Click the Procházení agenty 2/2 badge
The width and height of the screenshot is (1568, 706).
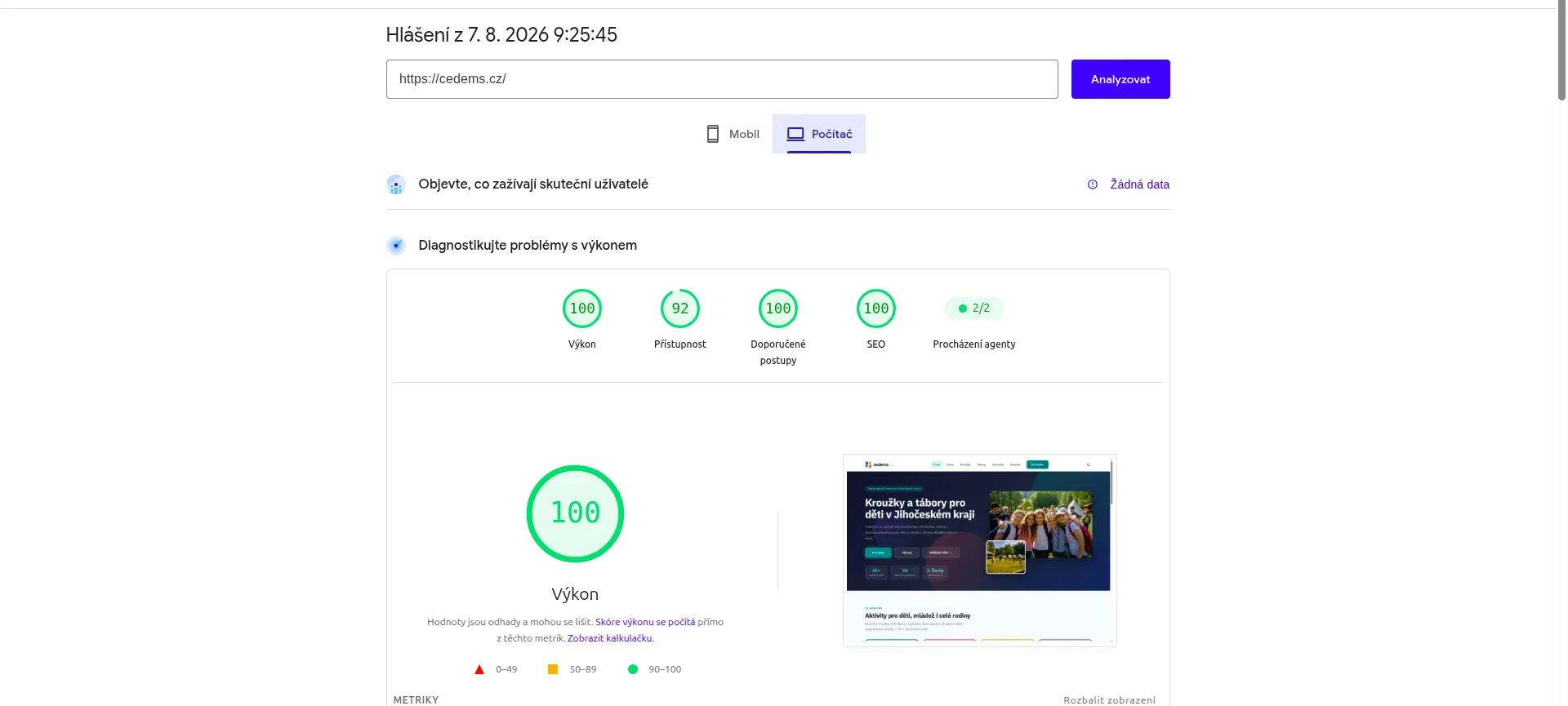(974, 309)
